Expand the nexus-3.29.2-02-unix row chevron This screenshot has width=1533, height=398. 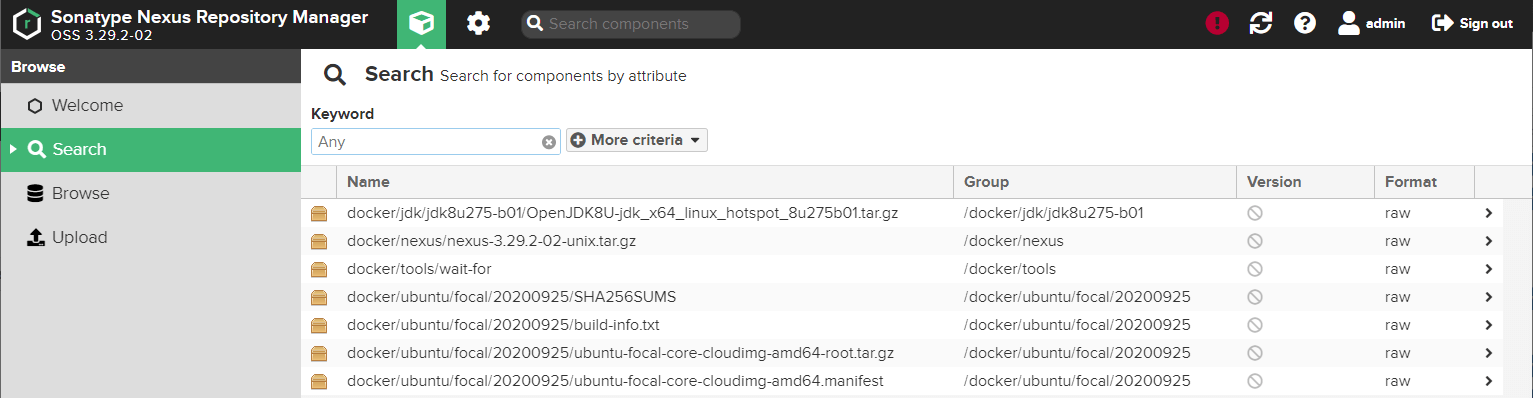1489,241
